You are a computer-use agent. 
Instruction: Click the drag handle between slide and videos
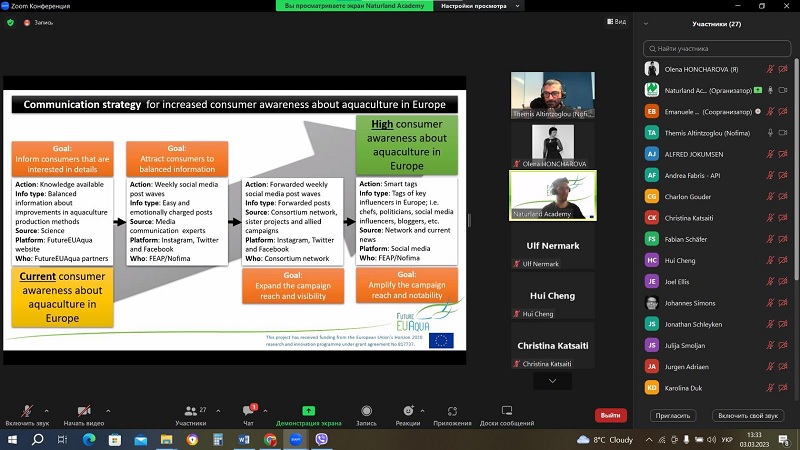[x=469, y=220]
